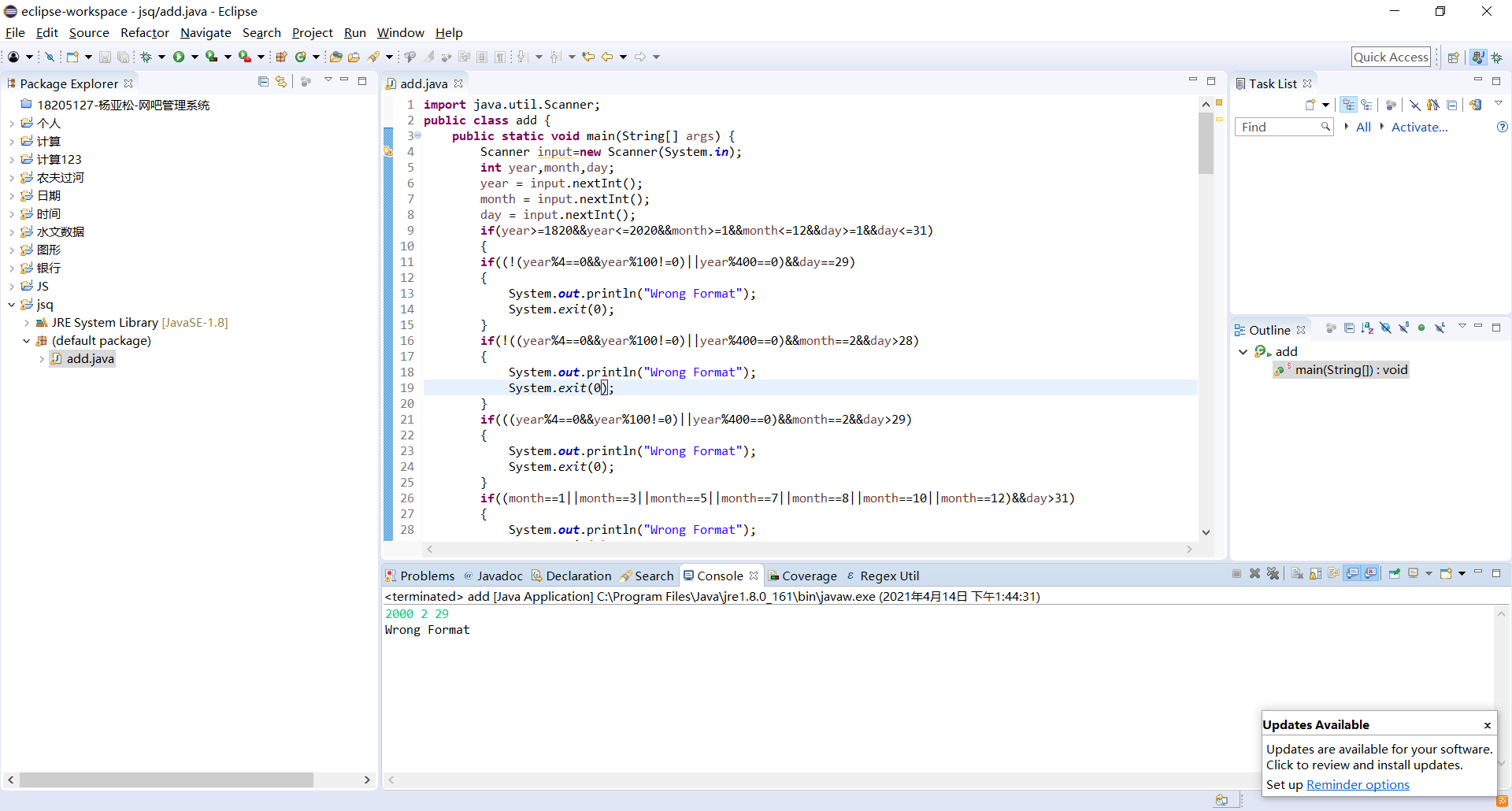Sort Outline members alphabetically
This screenshot has width=1512, height=811.
[x=1367, y=328]
